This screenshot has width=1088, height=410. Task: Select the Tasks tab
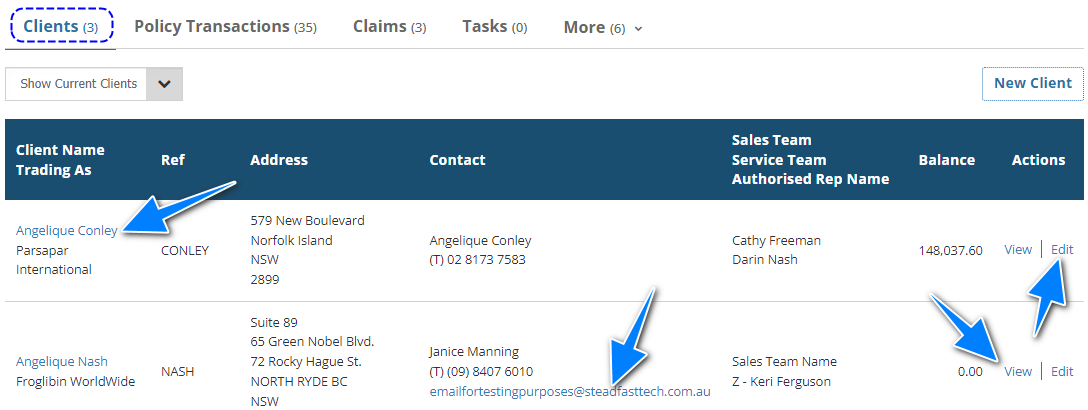coord(494,27)
